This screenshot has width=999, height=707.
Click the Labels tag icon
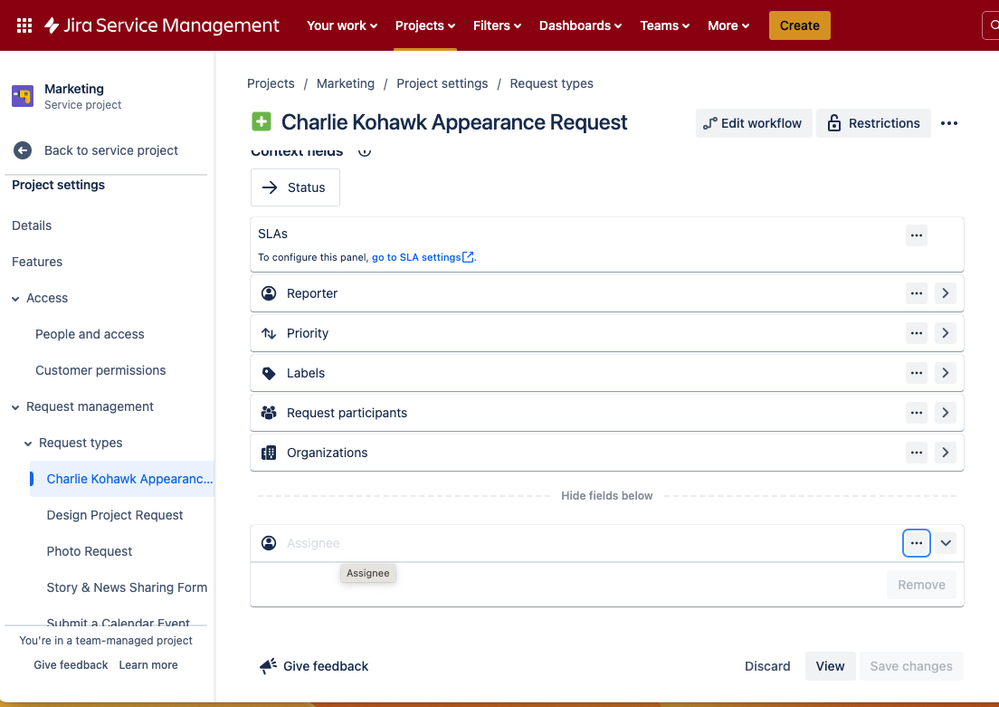(x=269, y=373)
